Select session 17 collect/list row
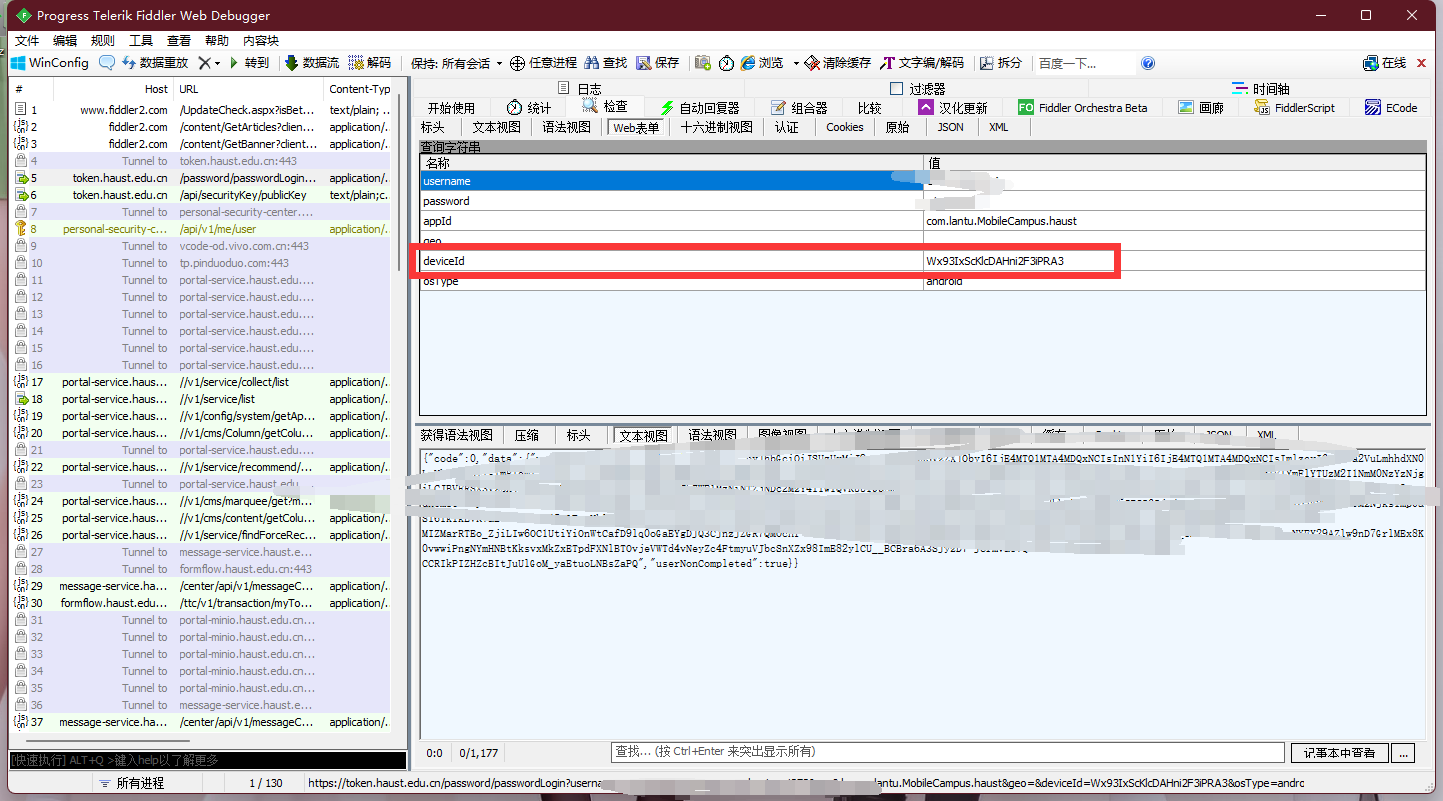Image resolution: width=1443 pixels, height=801 pixels. (x=200, y=382)
